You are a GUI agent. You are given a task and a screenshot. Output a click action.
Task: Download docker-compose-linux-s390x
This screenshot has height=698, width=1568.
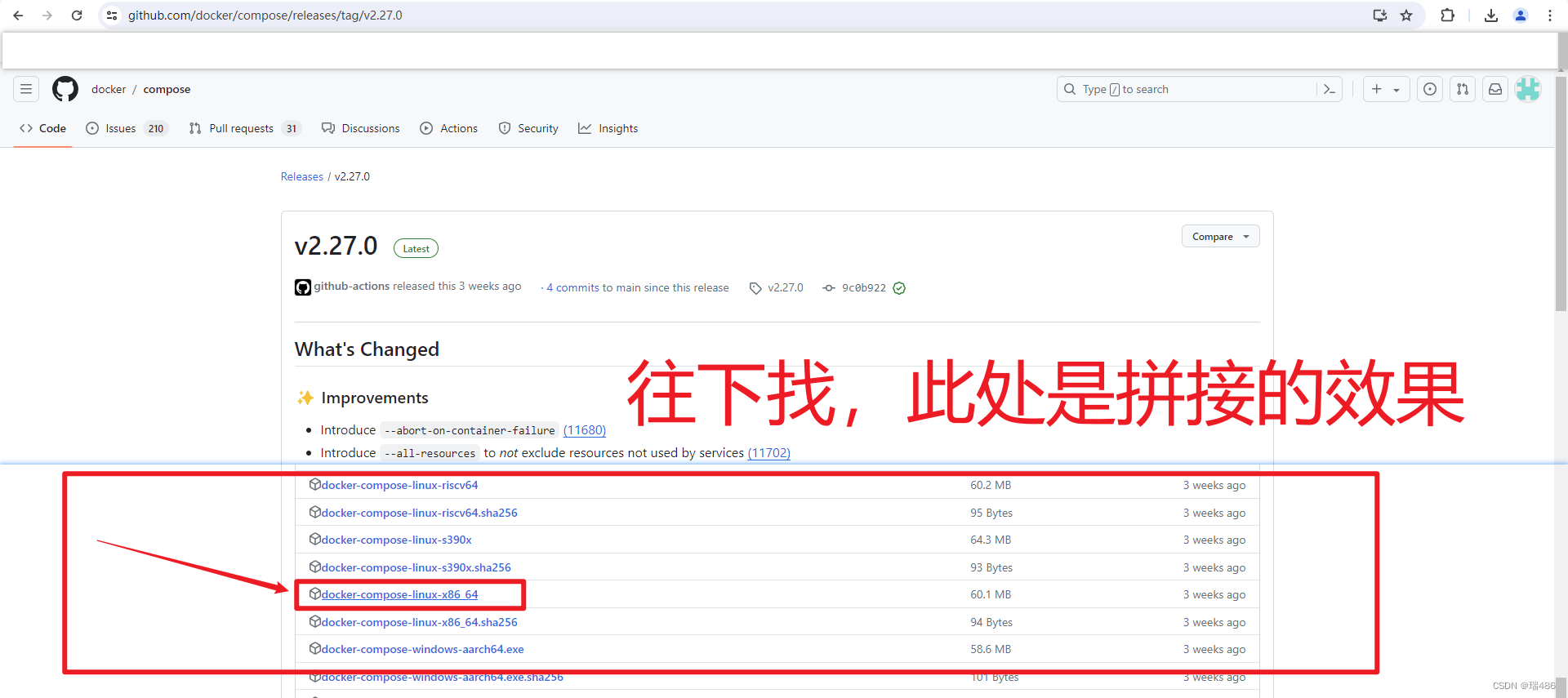396,540
